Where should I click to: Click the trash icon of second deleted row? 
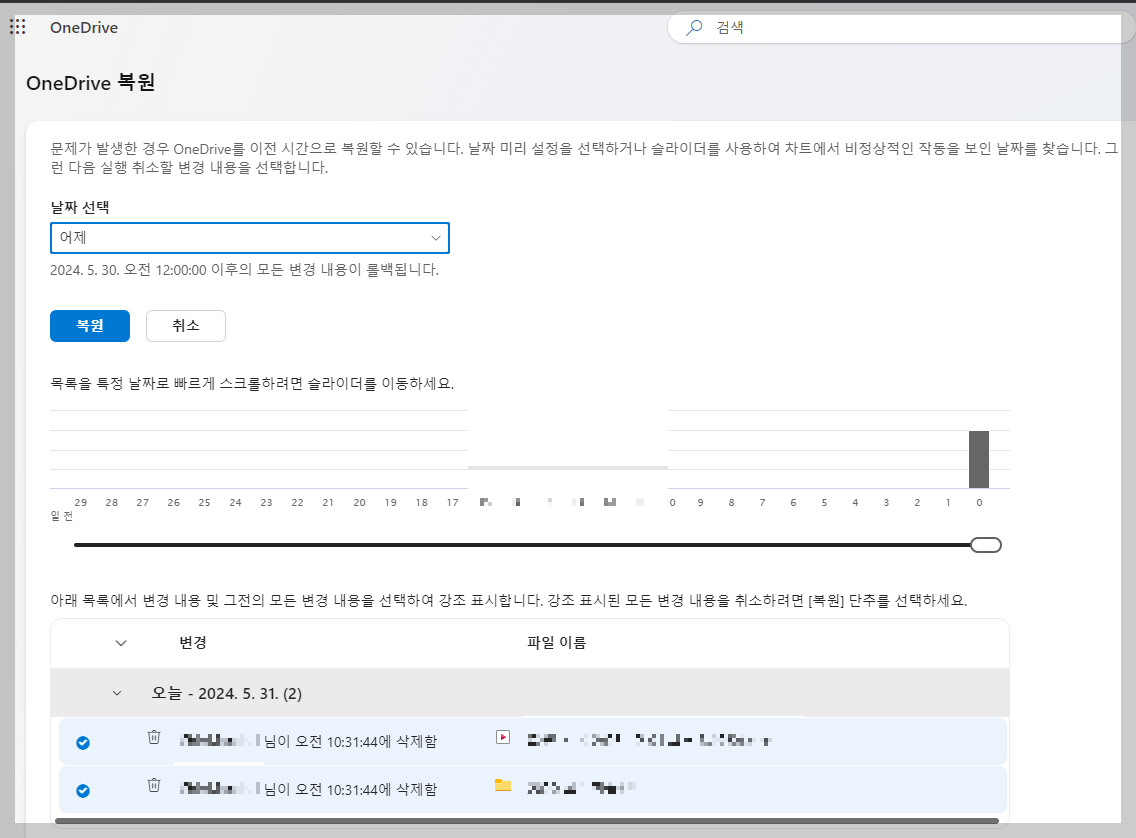click(154, 785)
